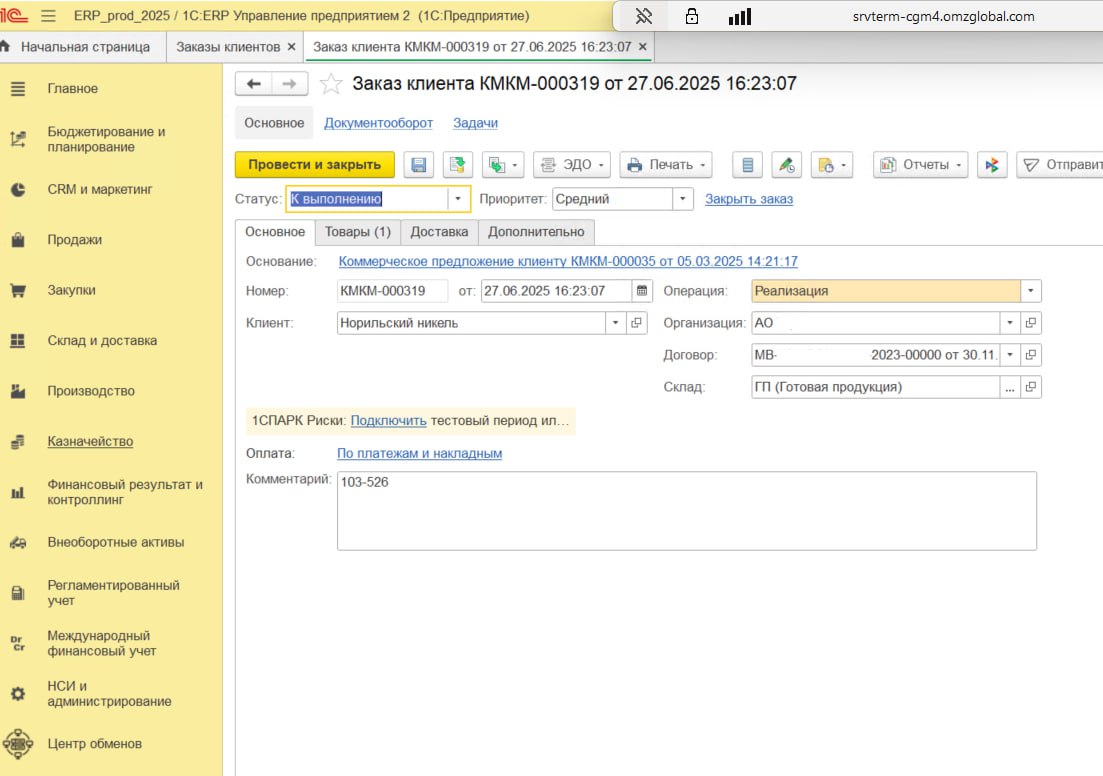Mark the order as favorite with star
The width and height of the screenshot is (1103, 776).
(331, 84)
